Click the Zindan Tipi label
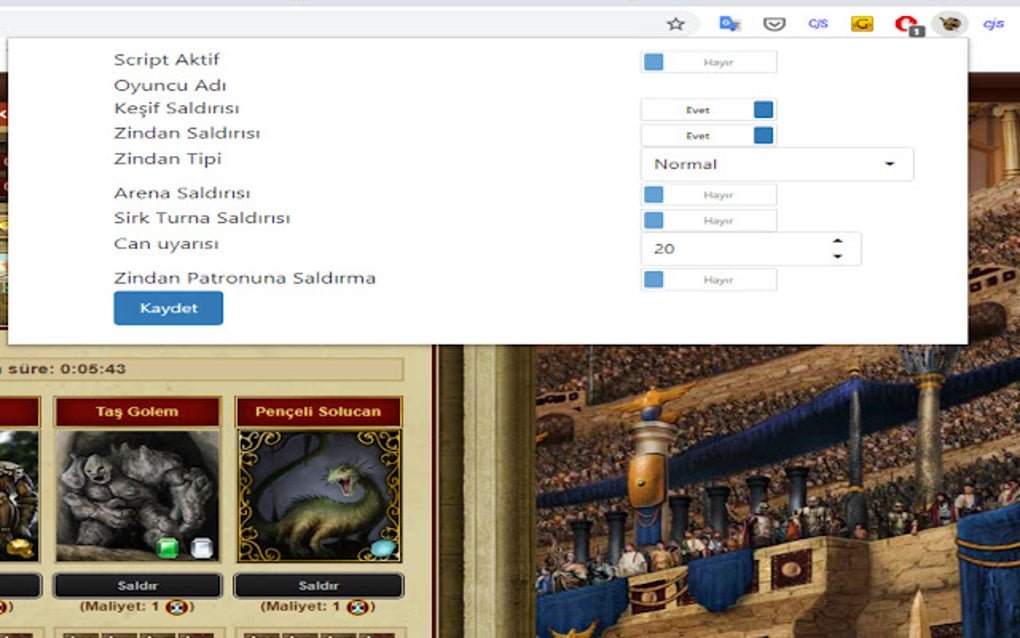The width and height of the screenshot is (1020, 638). point(168,159)
